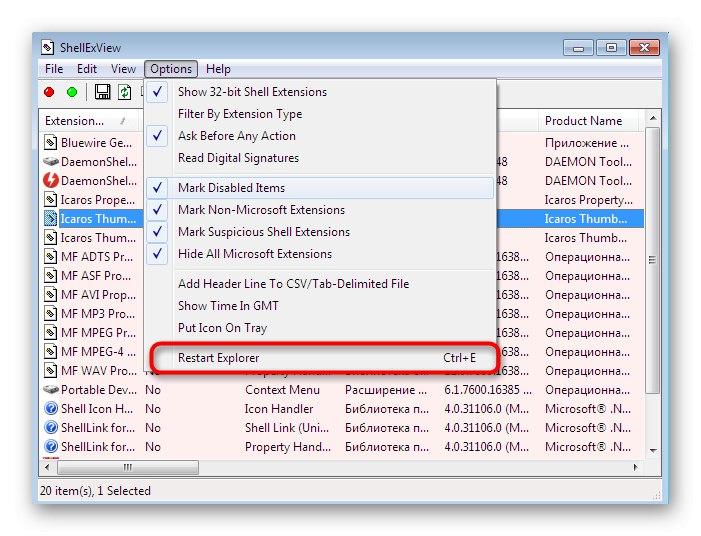The width and height of the screenshot is (701, 536).
Task: Click the vertical scrollbar up arrow
Action: coord(653,118)
